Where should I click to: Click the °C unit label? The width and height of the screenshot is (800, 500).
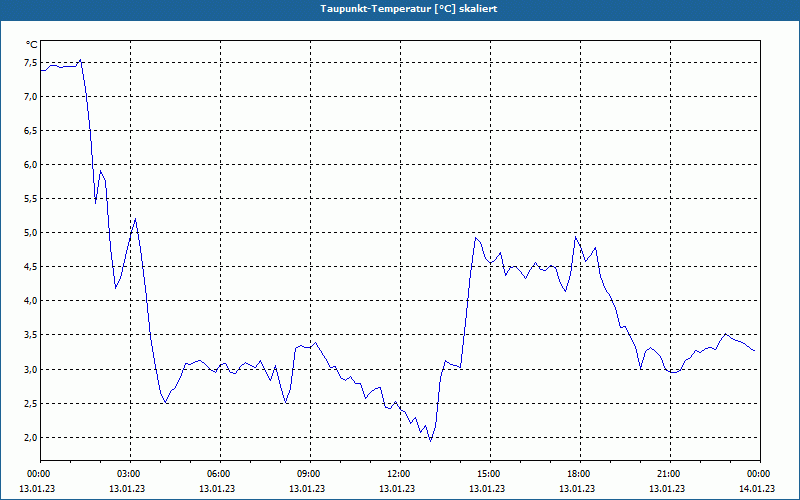(x=32, y=45)
